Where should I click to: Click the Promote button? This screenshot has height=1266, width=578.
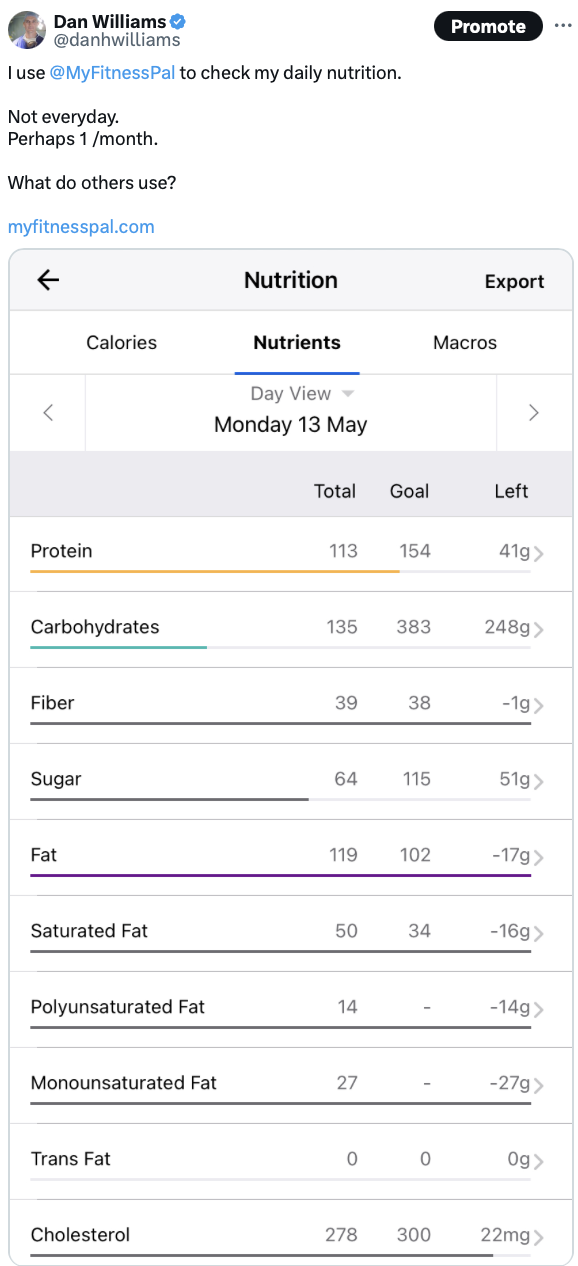(x=488, y=26)
